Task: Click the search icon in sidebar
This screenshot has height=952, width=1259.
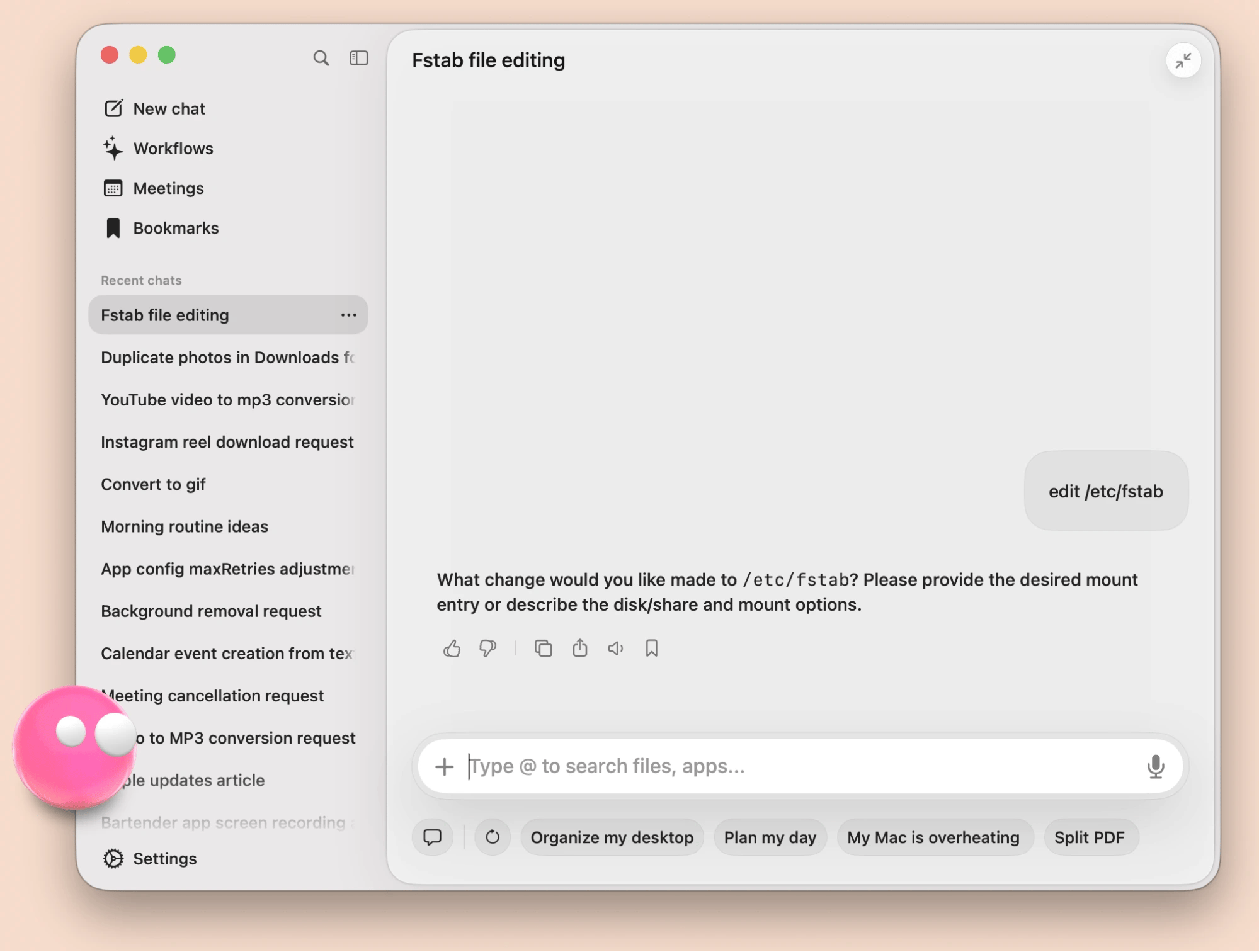Action: [x=321, y=58]
